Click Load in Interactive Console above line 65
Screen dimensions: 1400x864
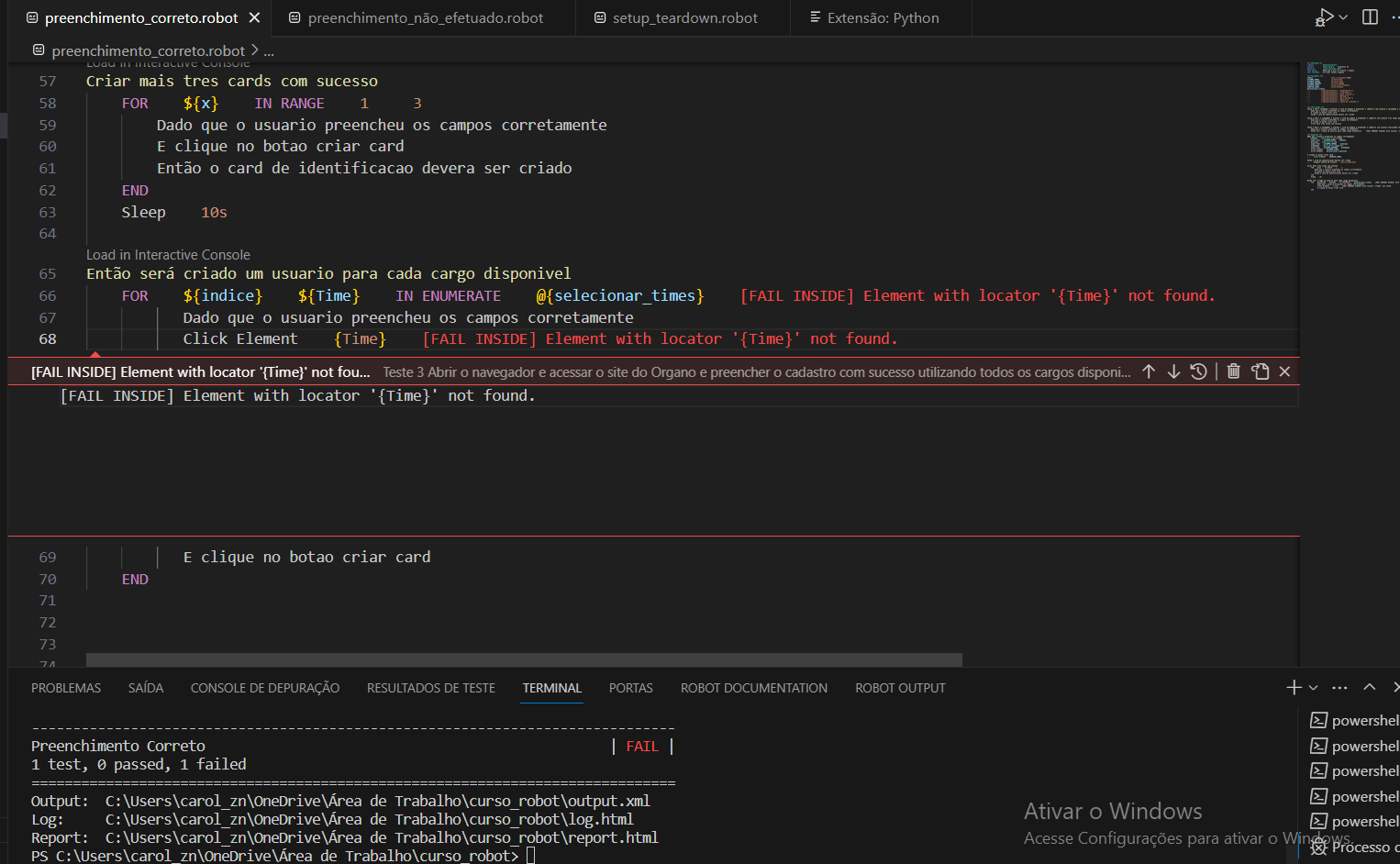click(x=168, y=255)
